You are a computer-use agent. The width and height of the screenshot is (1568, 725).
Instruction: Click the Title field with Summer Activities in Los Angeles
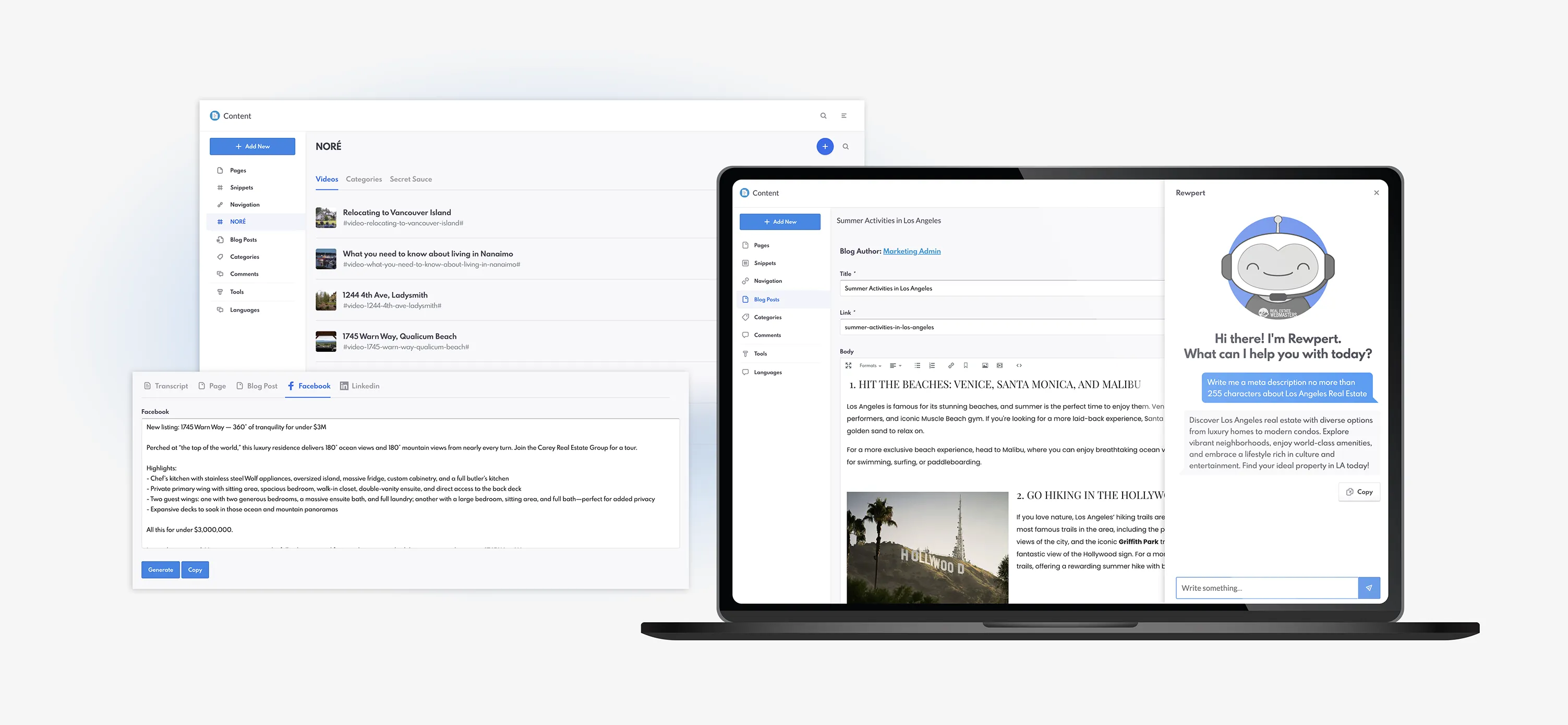(1002, 288)
